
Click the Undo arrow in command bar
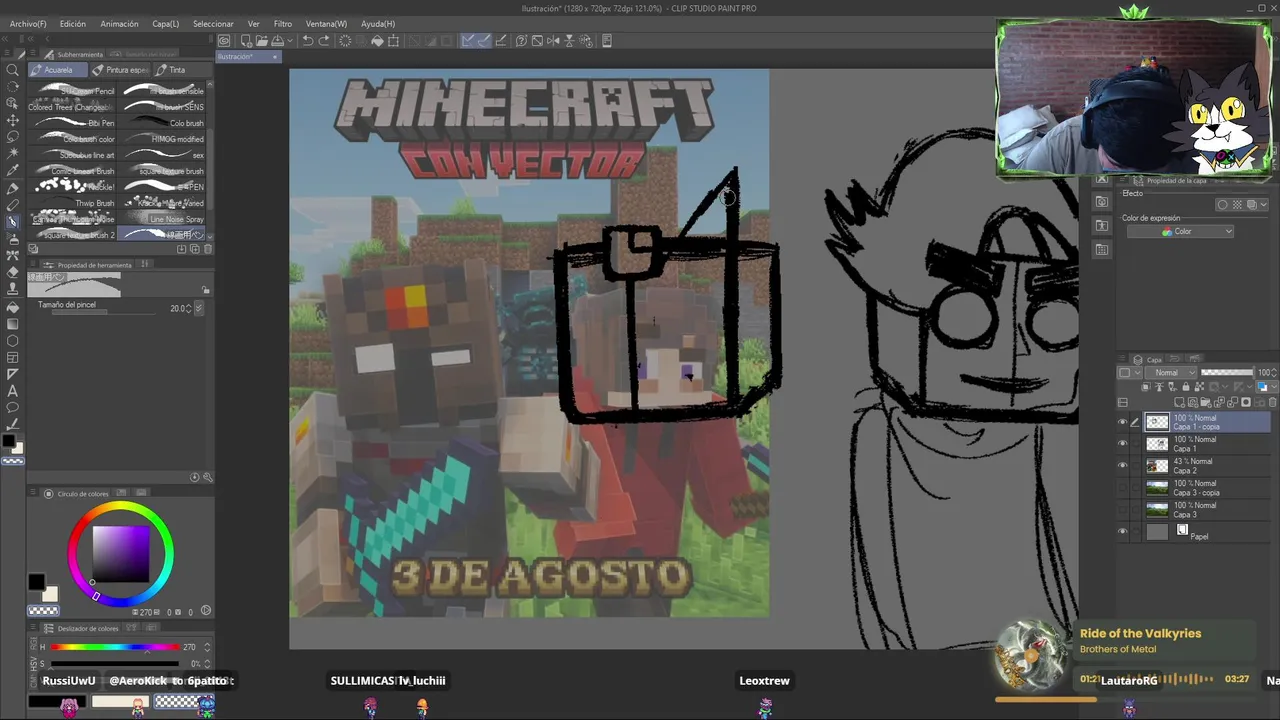(308, 41)
